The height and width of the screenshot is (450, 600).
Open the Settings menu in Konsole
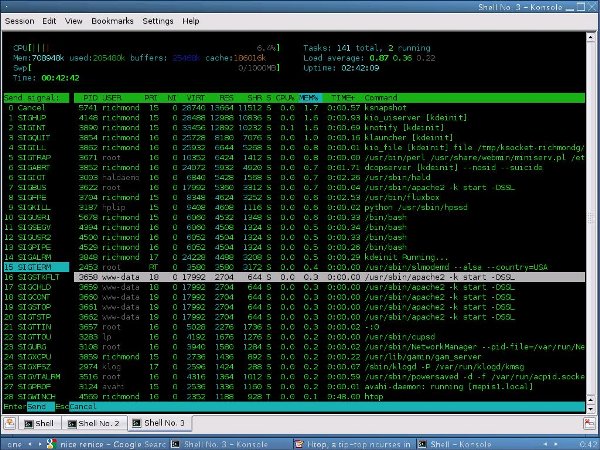pyautogui.click(x=158, y=20)
